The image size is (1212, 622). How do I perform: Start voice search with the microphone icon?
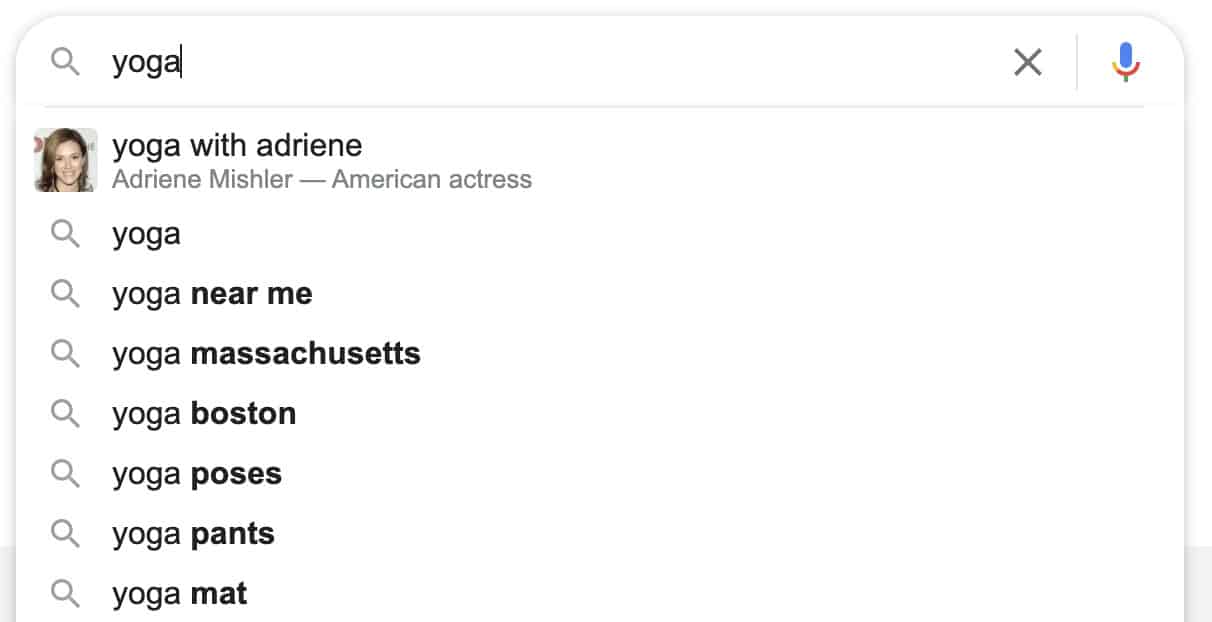click(x=1126, y=63)
